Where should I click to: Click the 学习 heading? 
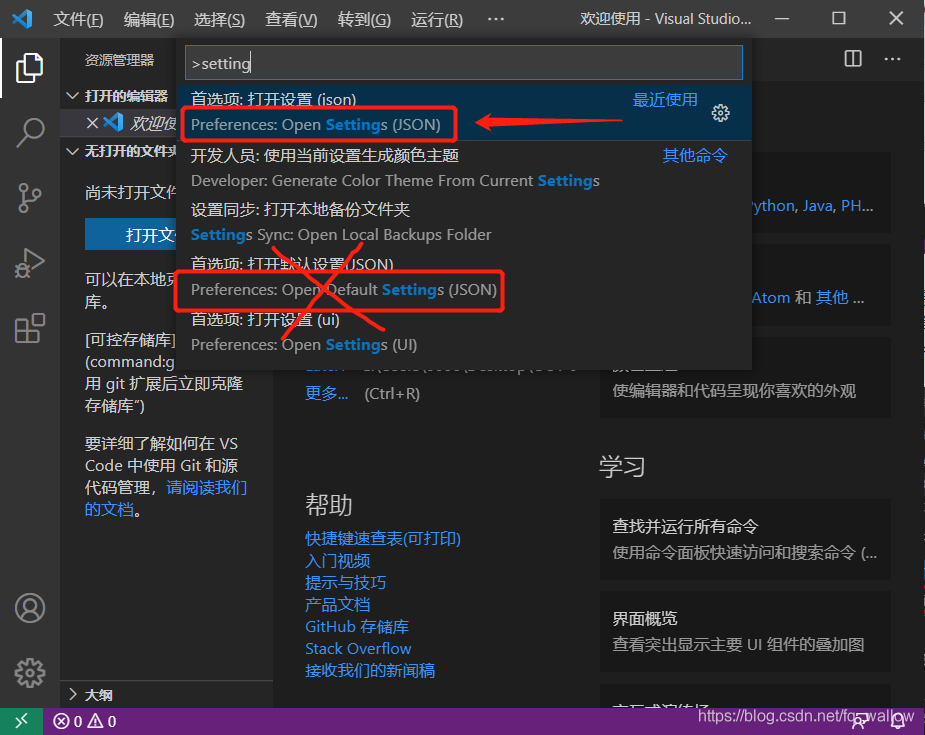[x=622, y=467]
